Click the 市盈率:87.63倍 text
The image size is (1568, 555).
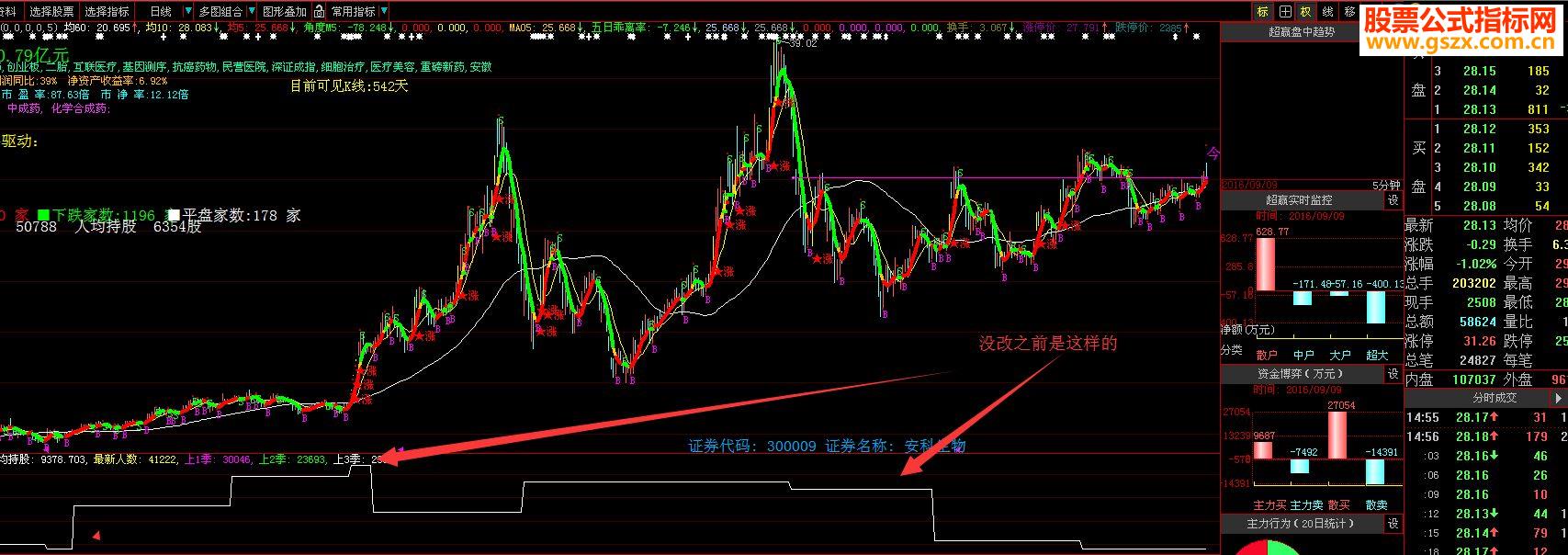click(x=45, y=95)
